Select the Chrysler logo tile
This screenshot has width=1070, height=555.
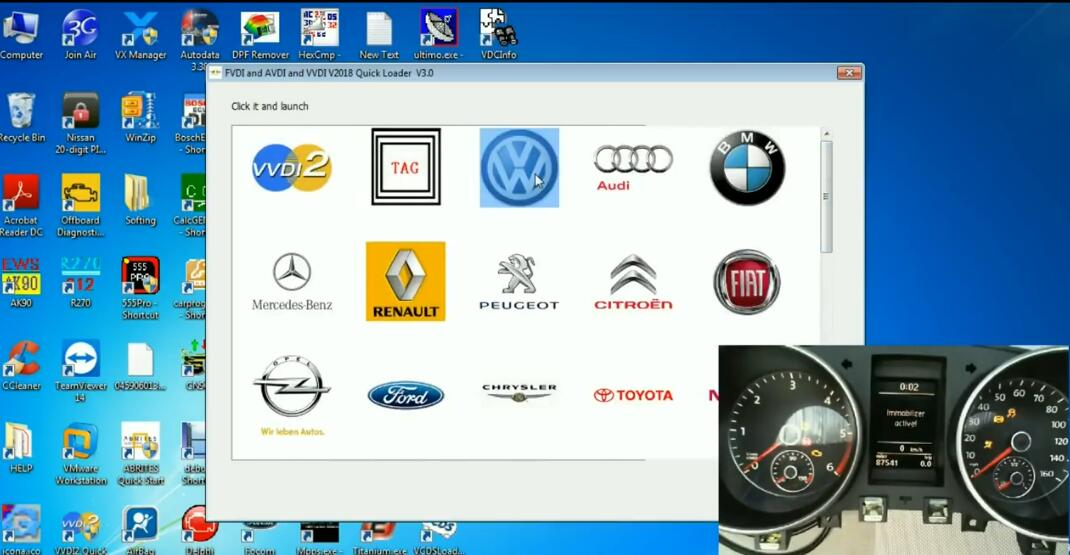pos(519,391)
